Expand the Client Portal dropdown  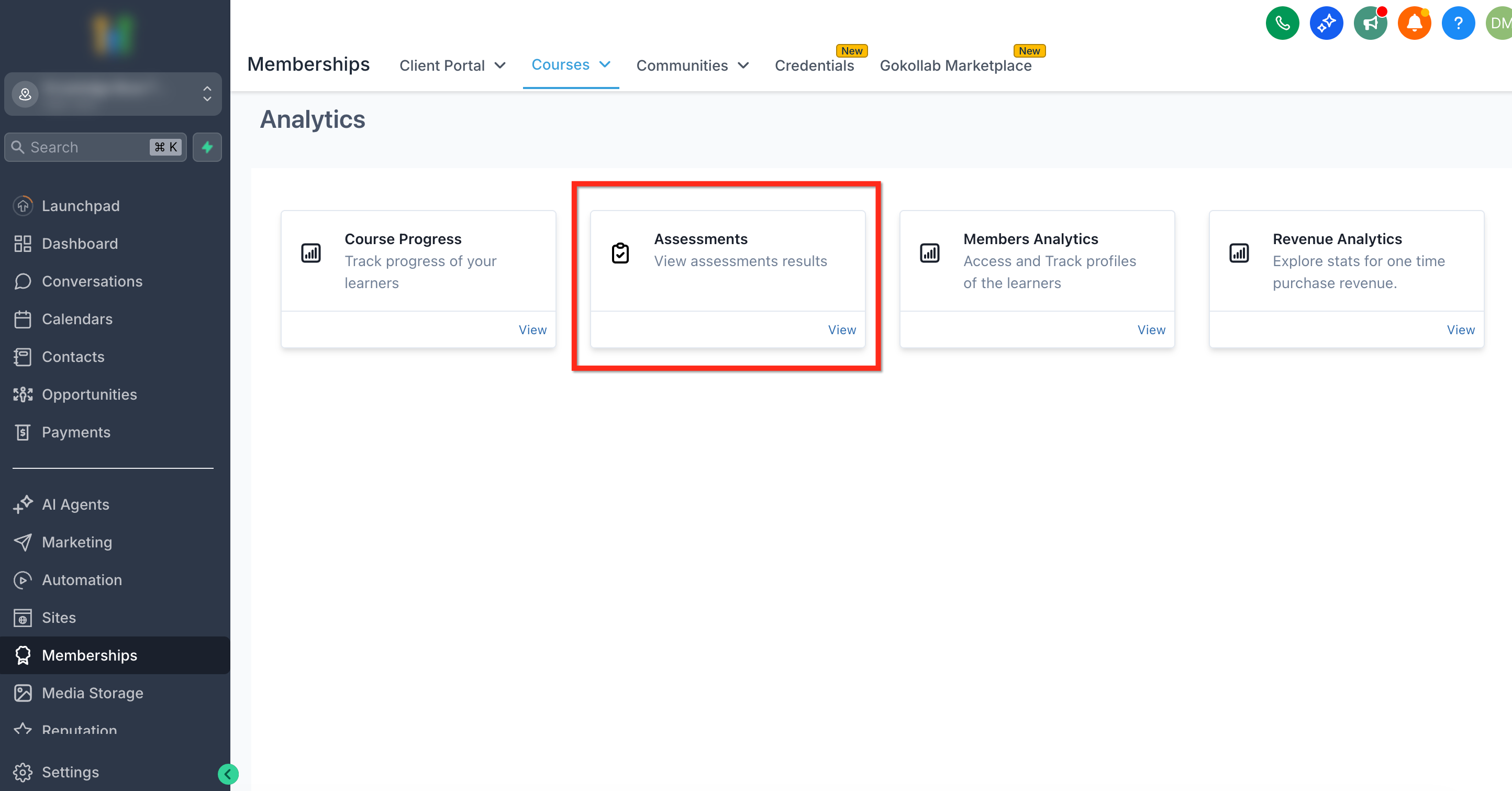click(x=452, y=66)
